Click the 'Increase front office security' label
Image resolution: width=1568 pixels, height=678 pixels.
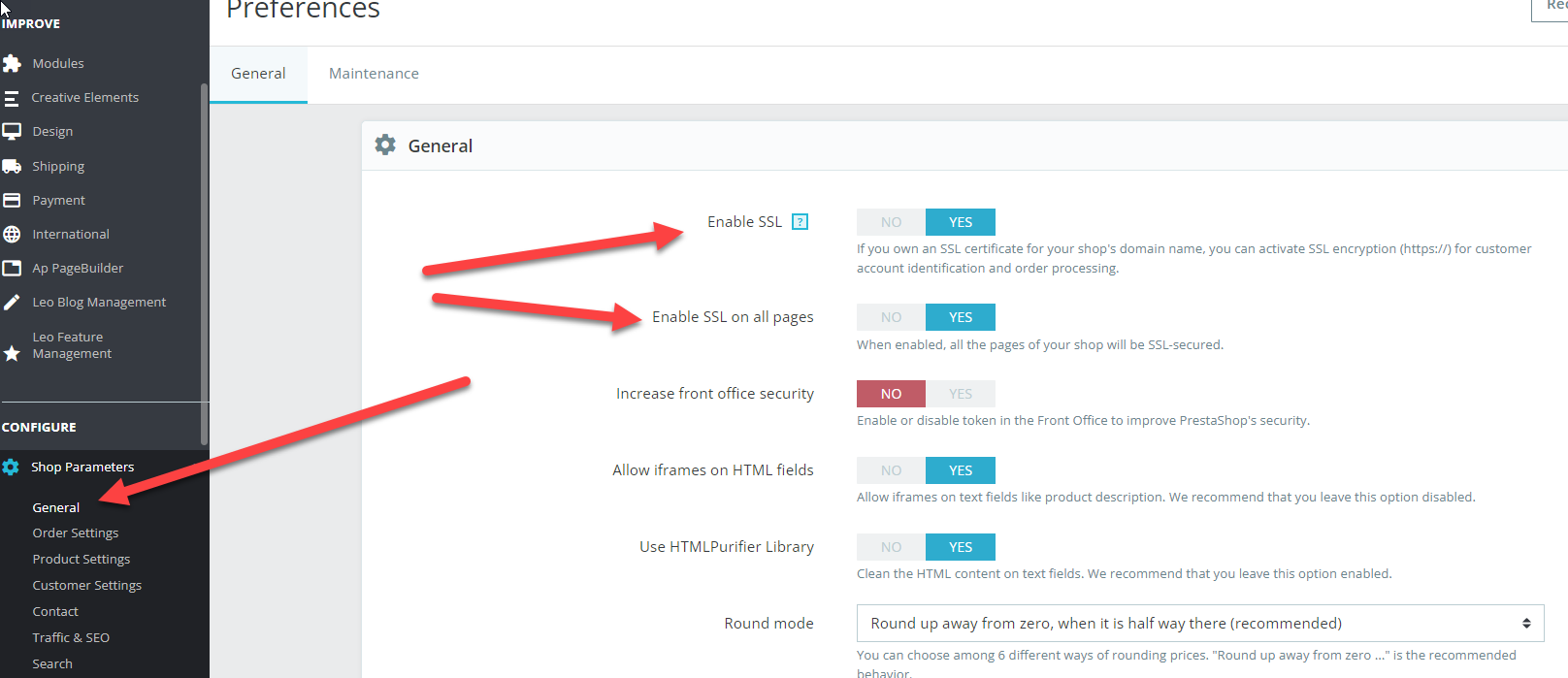(x=715, y=394)
